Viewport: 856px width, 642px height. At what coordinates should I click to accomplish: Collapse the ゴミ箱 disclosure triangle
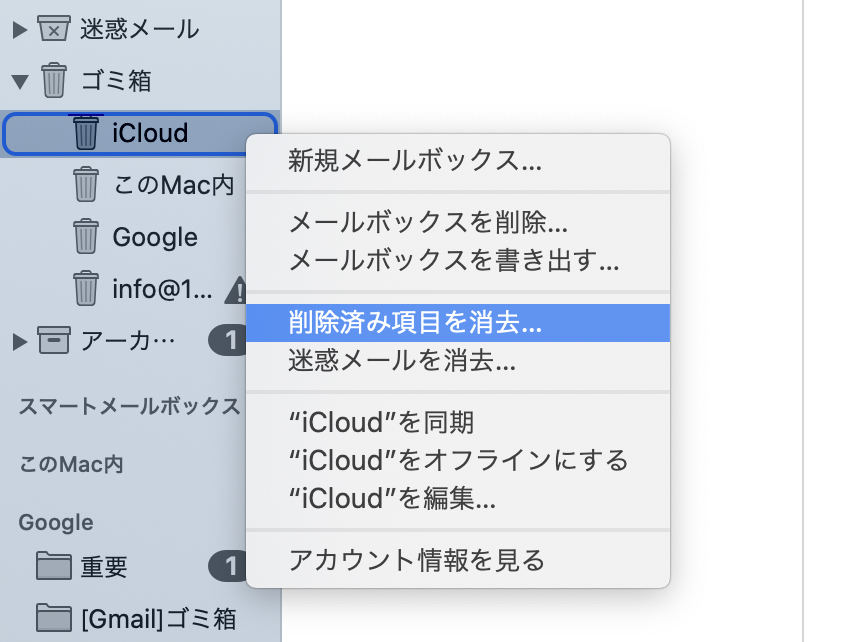click(x=20, y=82)
